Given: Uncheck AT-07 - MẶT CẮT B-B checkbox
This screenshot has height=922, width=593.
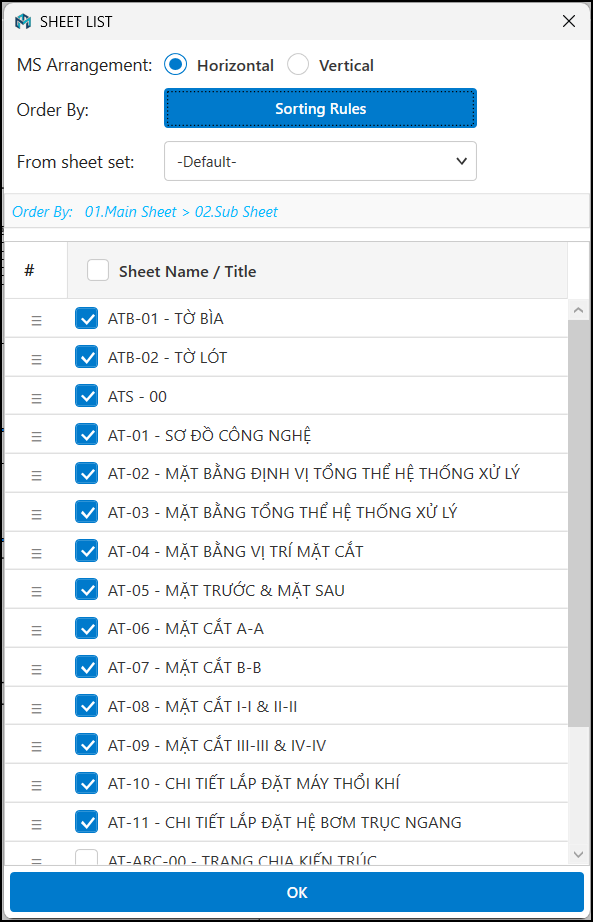Looking at the screenshot, I should pos(86,667).
